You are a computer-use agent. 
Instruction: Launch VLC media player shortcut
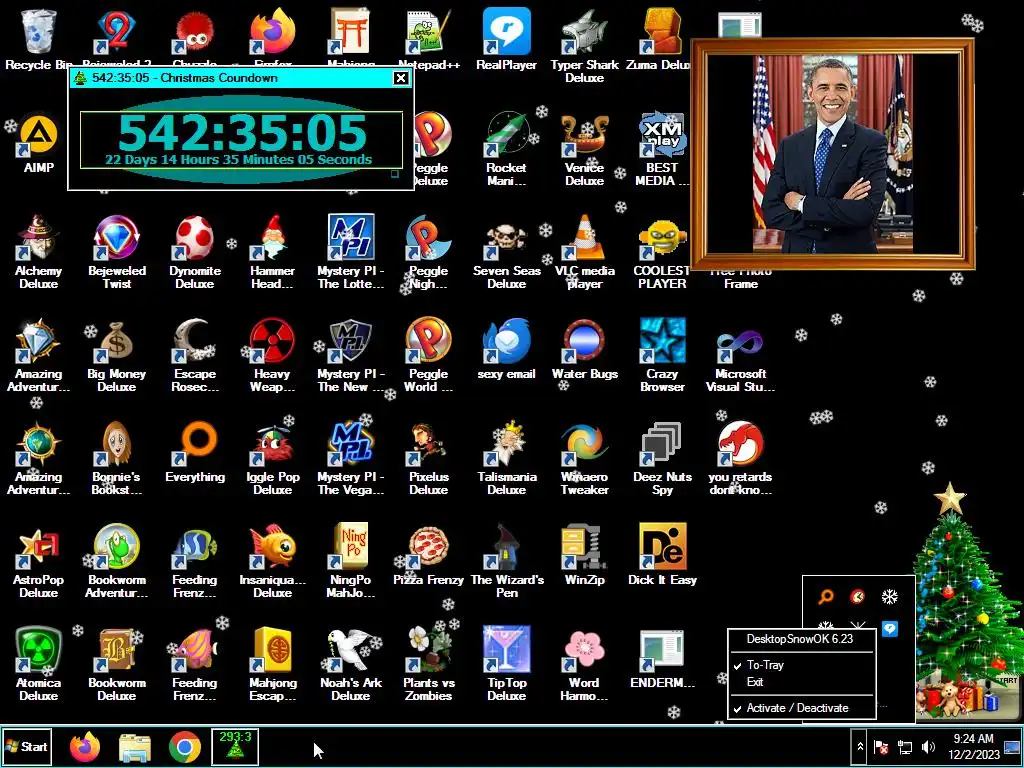(x=584, y=251)
